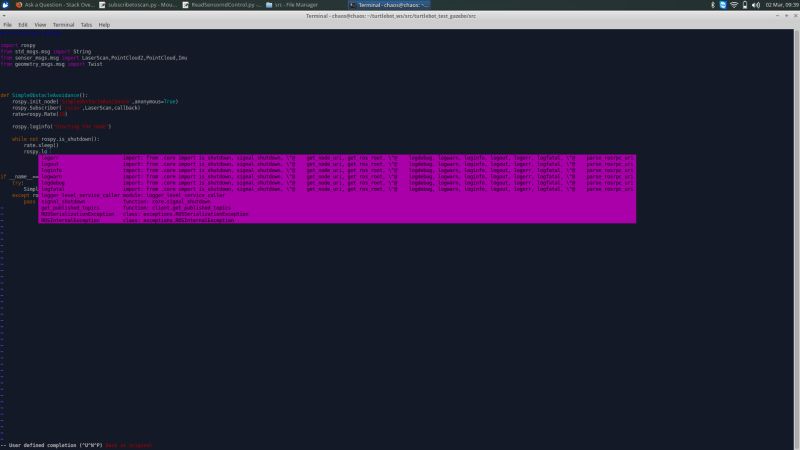This screenshot has height=450, width=800.
Task: Open the Edit menu
Action: pos(23,24)
